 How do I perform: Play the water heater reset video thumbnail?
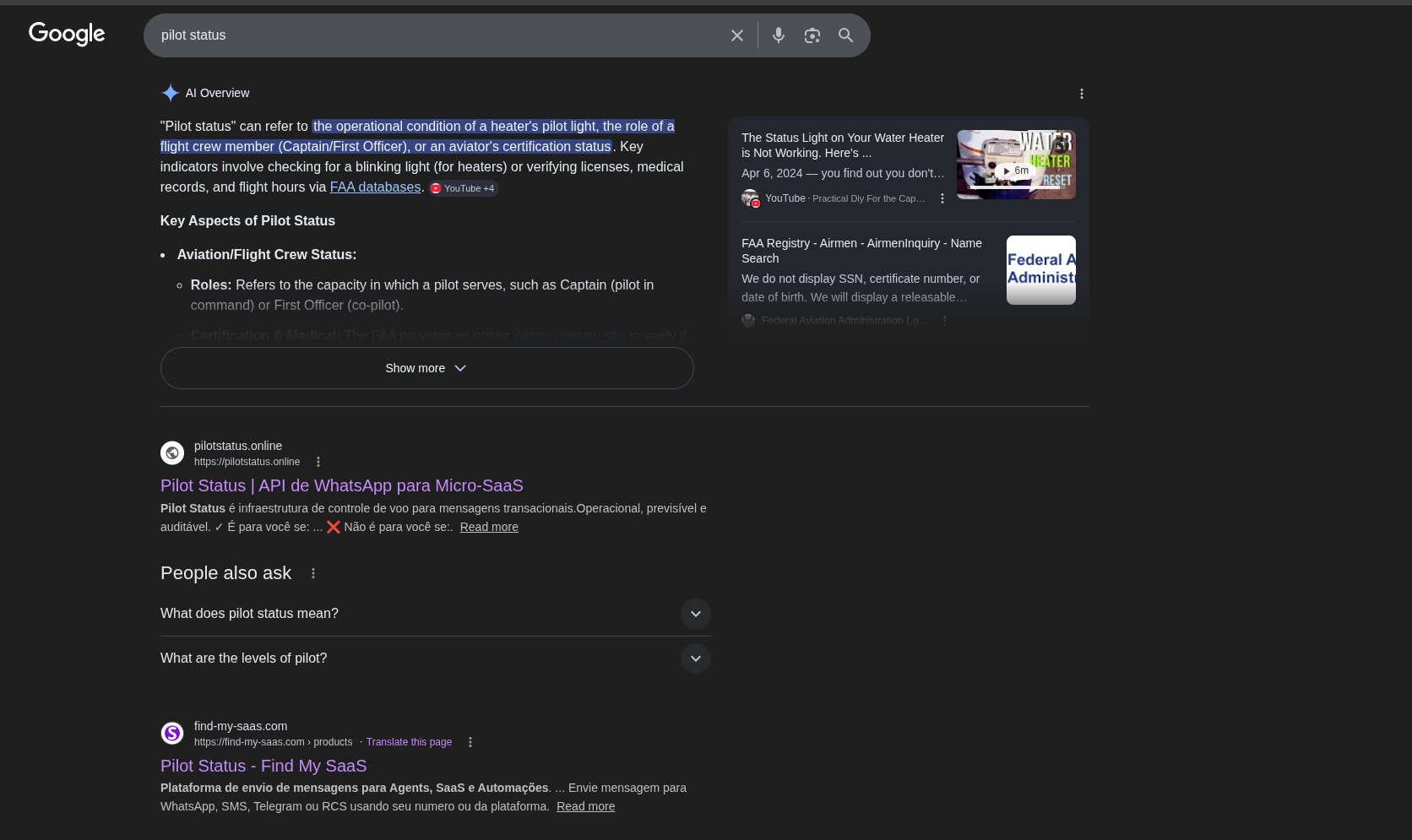click(1016, 165)
